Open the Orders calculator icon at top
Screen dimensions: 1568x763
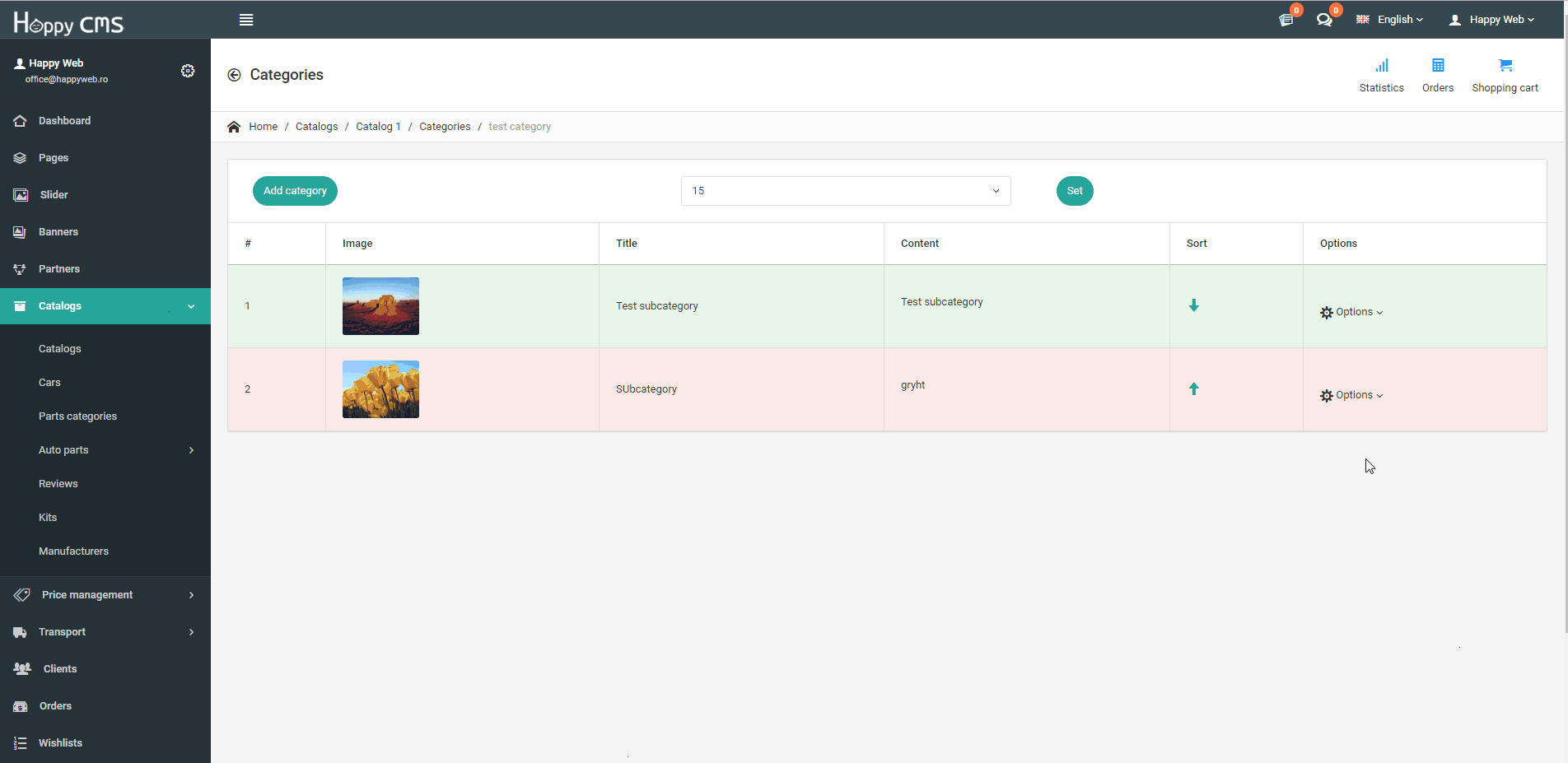pyautogui.click(x=1438, y=66)
